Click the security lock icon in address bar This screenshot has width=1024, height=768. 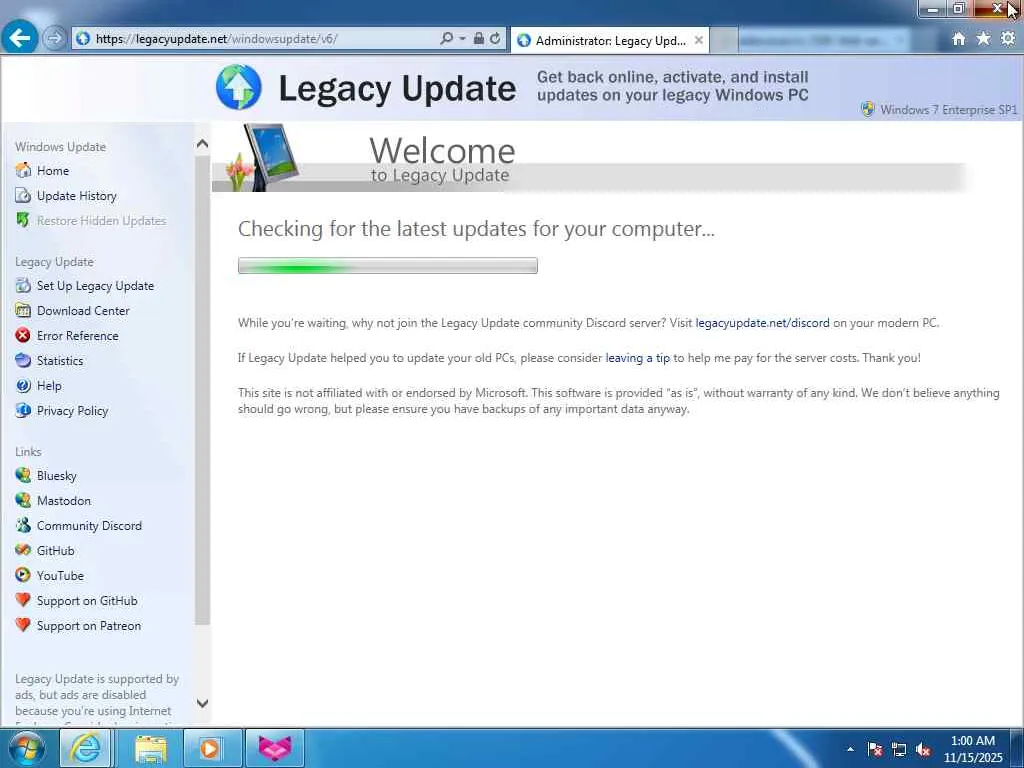[x=479, y=39]
